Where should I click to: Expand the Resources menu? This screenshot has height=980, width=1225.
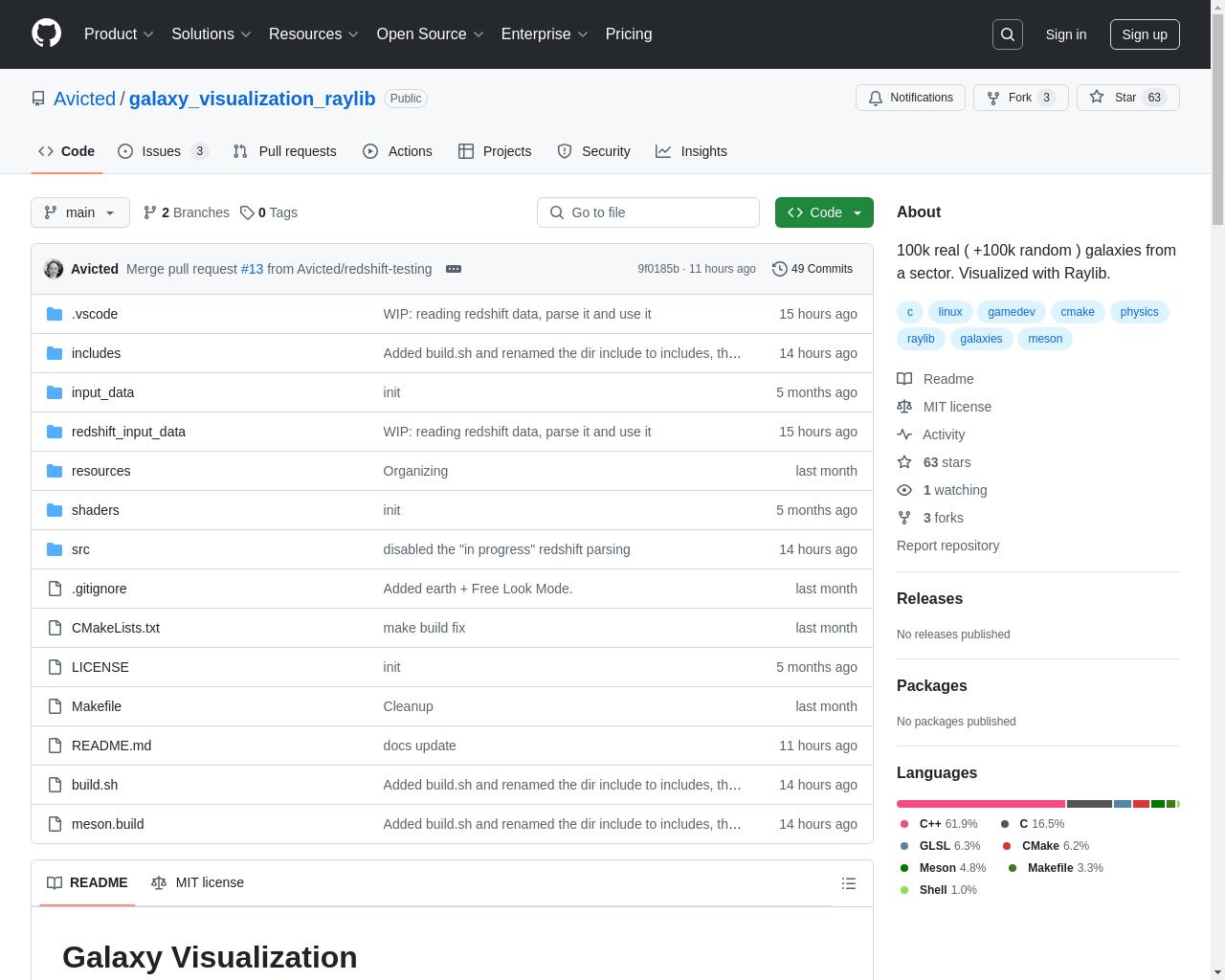(314, 34)
